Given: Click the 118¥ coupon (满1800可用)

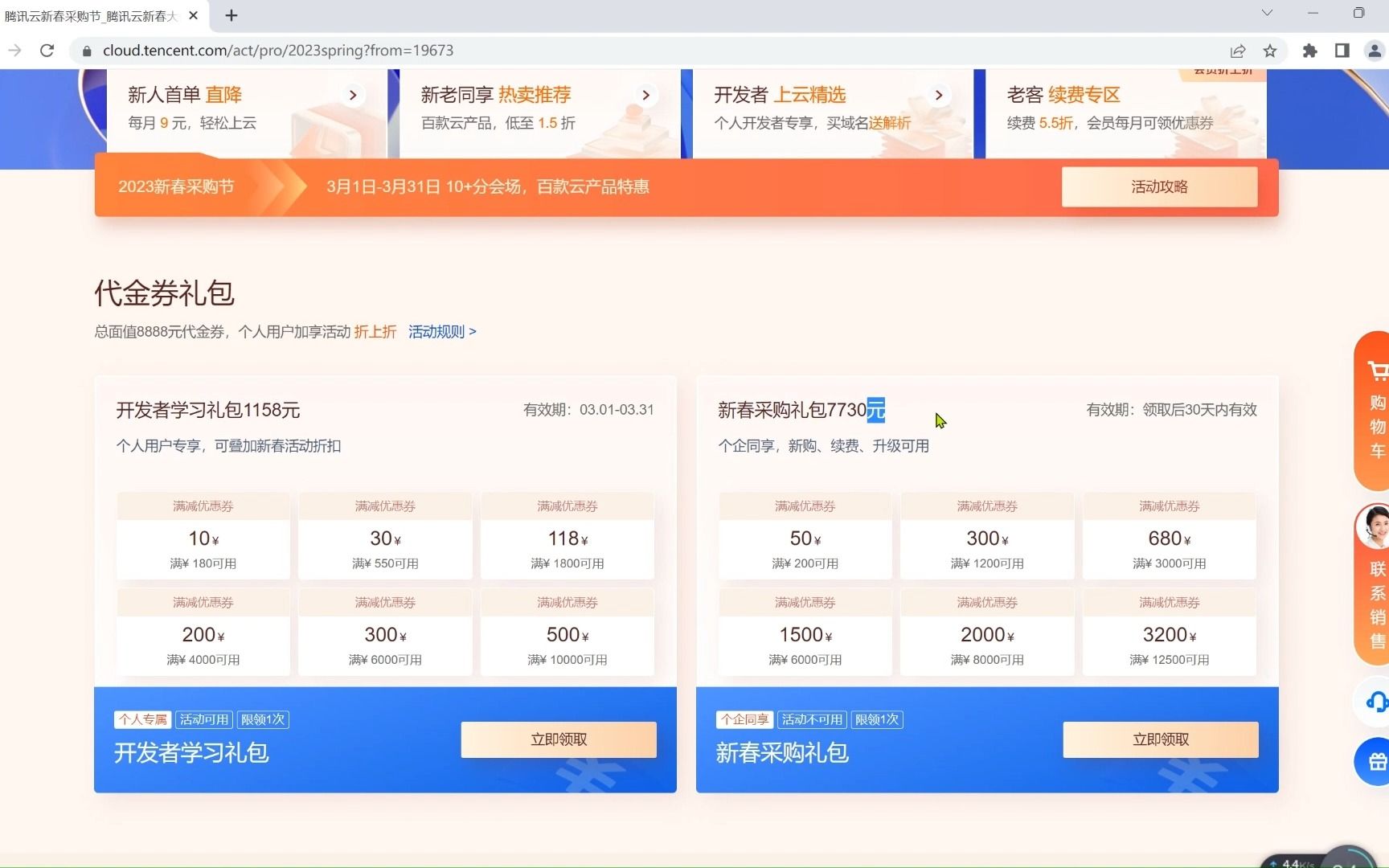Looking at the screenshot, I should click(567, 536).
